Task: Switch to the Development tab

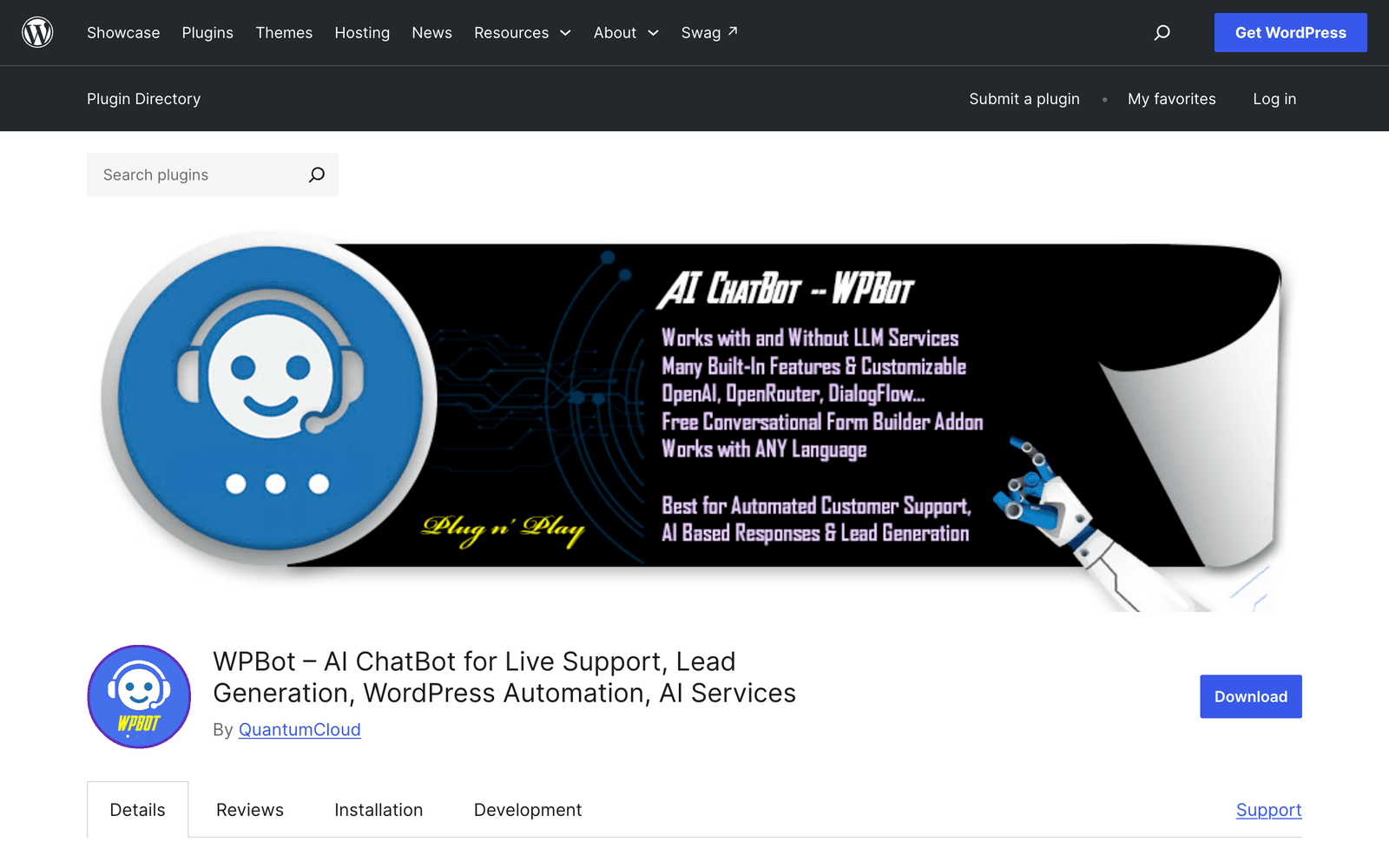Action: [528, 810]
